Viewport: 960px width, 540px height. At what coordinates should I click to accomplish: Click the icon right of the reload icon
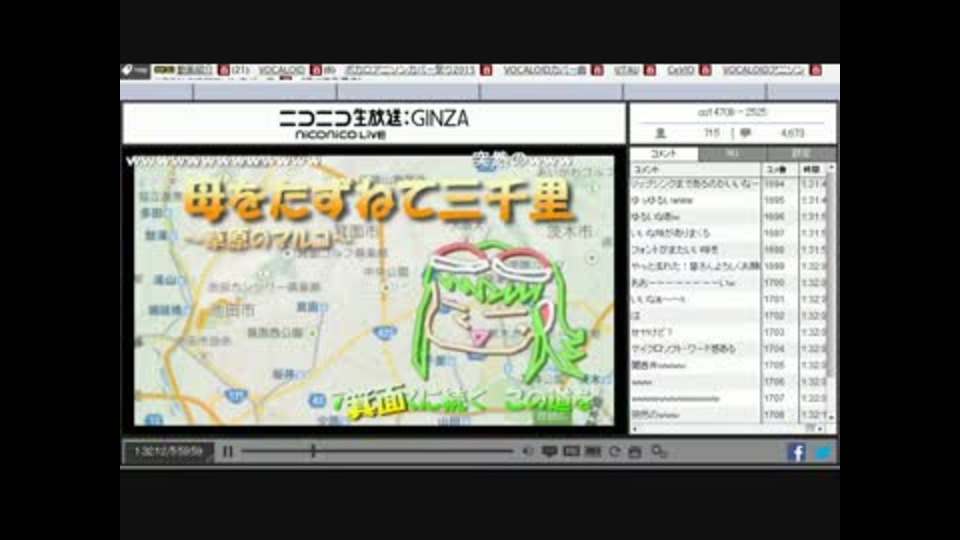pyautogui.click(x=635, y=452)
